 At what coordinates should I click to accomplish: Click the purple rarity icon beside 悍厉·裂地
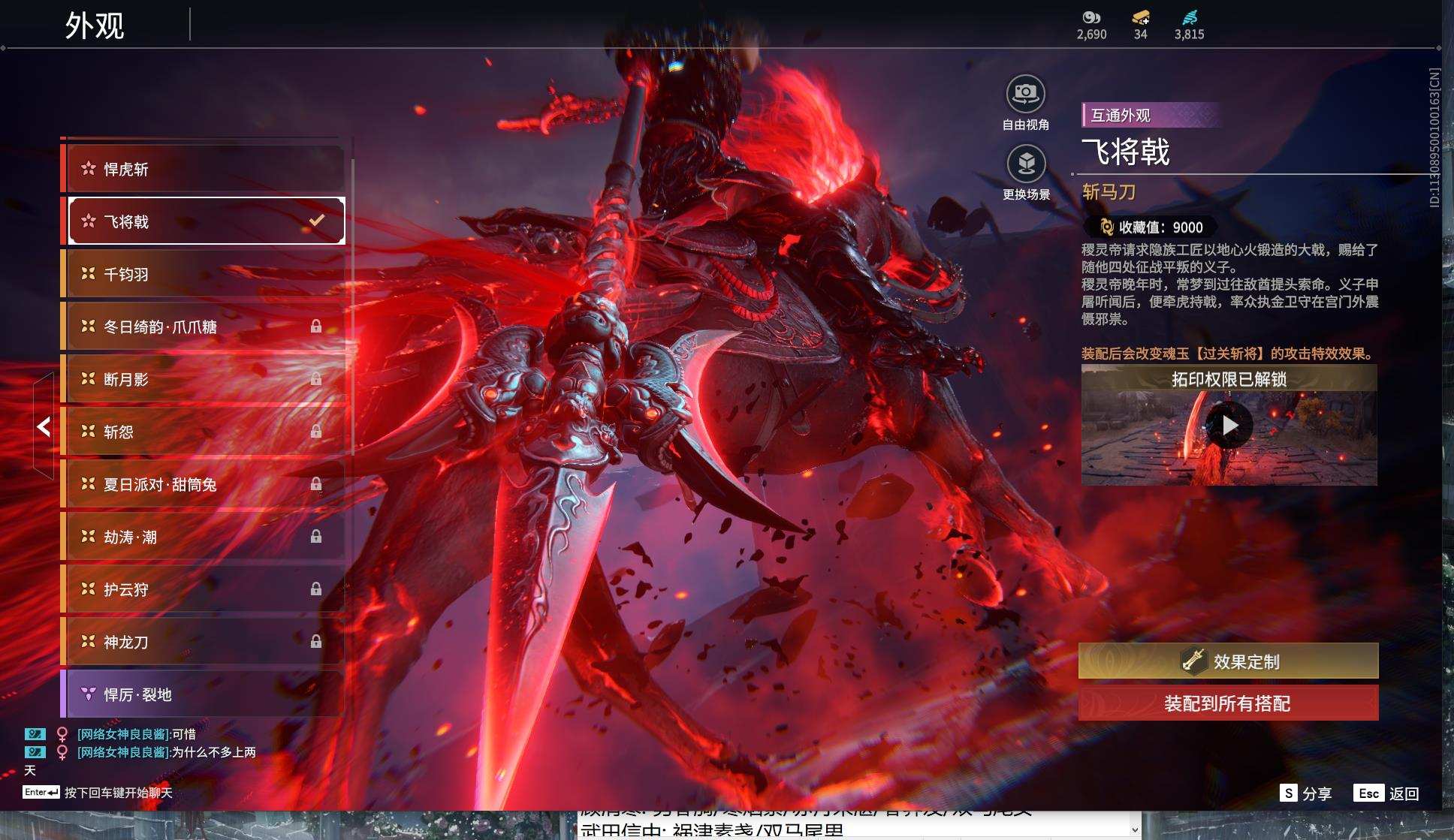[x=88, y=694]
